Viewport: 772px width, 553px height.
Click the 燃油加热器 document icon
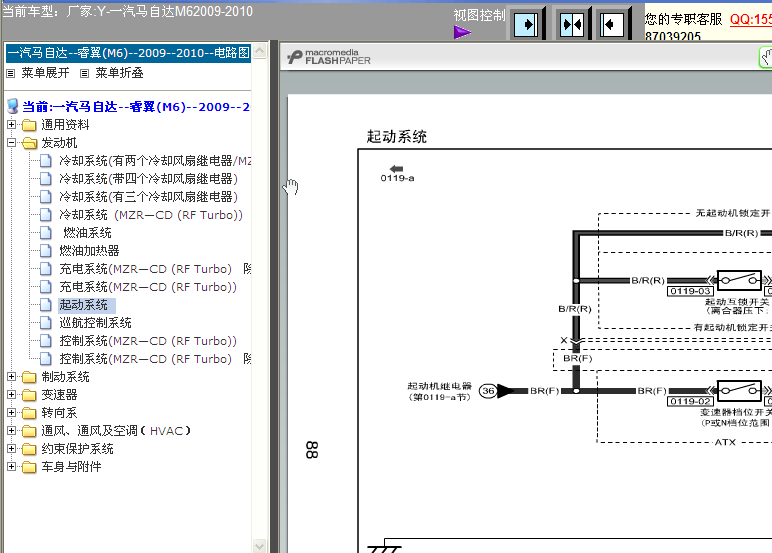(46, 251)
